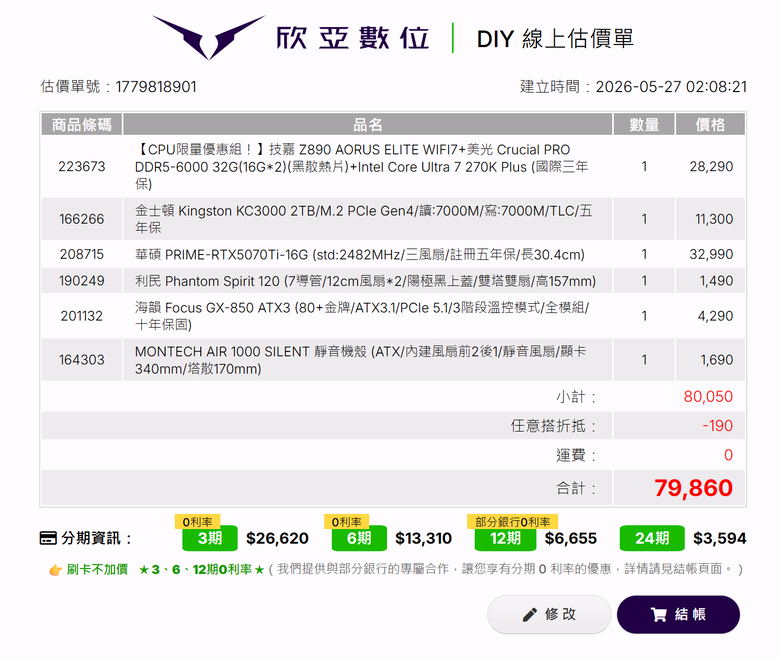Click the shopping cart icon on 結帳
This screenshot has height=659, width=780.
coord(659,615)
